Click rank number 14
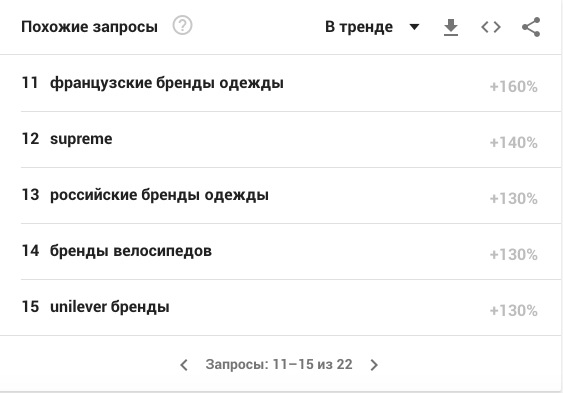Viewport: 563px width, 393px height. click(x=30, y=251)
